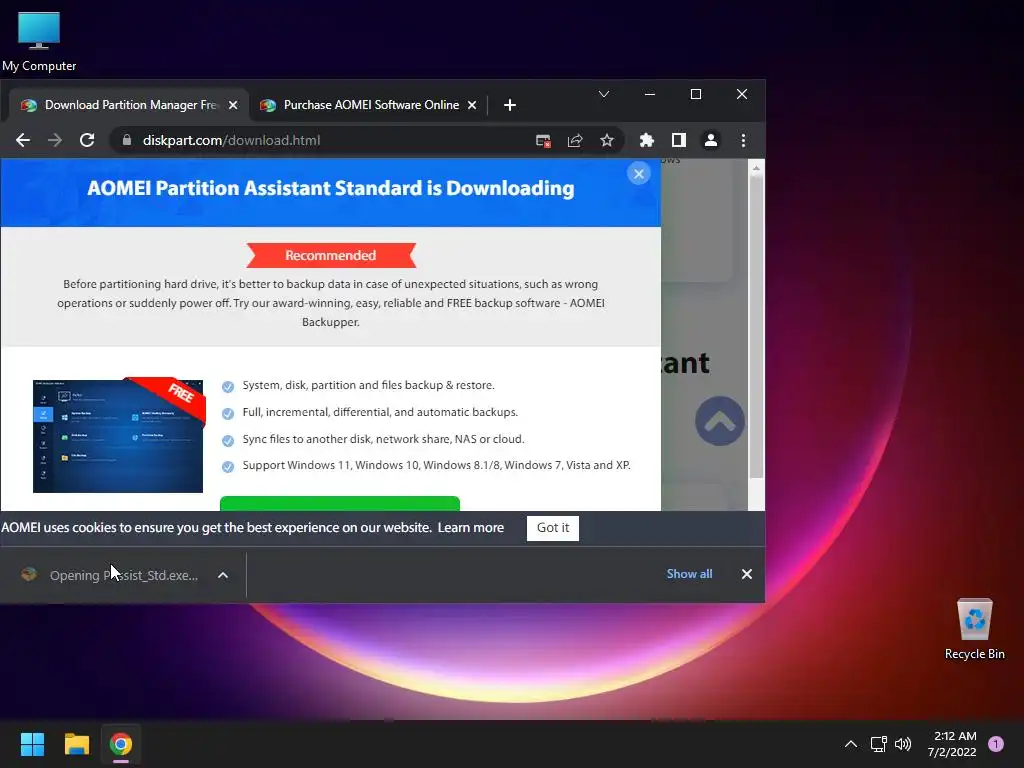This screenshot has height=768, width=1024.
Task: Expand download item options chevron
Action: point(223,575)
